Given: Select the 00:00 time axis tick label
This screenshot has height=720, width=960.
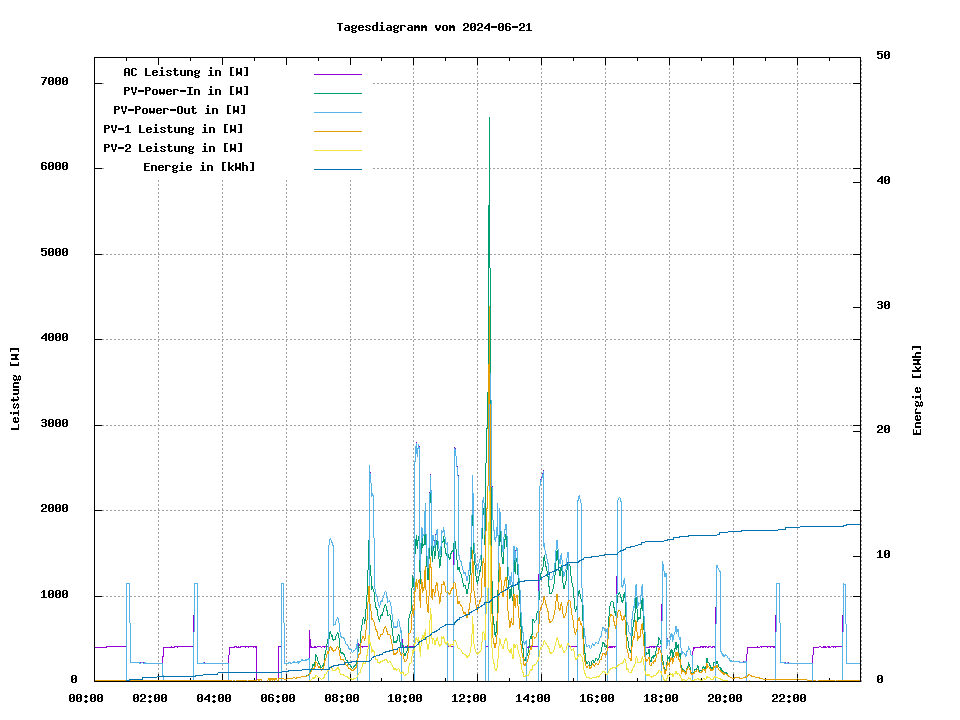Looking at the screenshot, I should click(x=86, y=698).
